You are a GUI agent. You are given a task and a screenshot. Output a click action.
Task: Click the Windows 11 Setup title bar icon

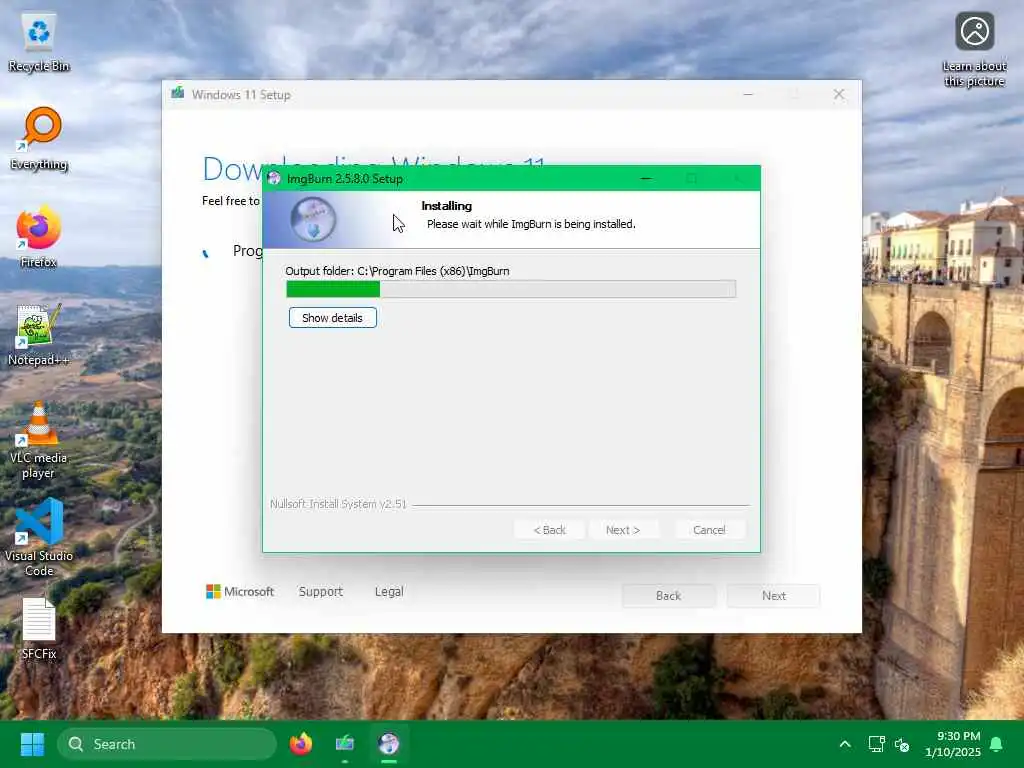click(178, 93)
